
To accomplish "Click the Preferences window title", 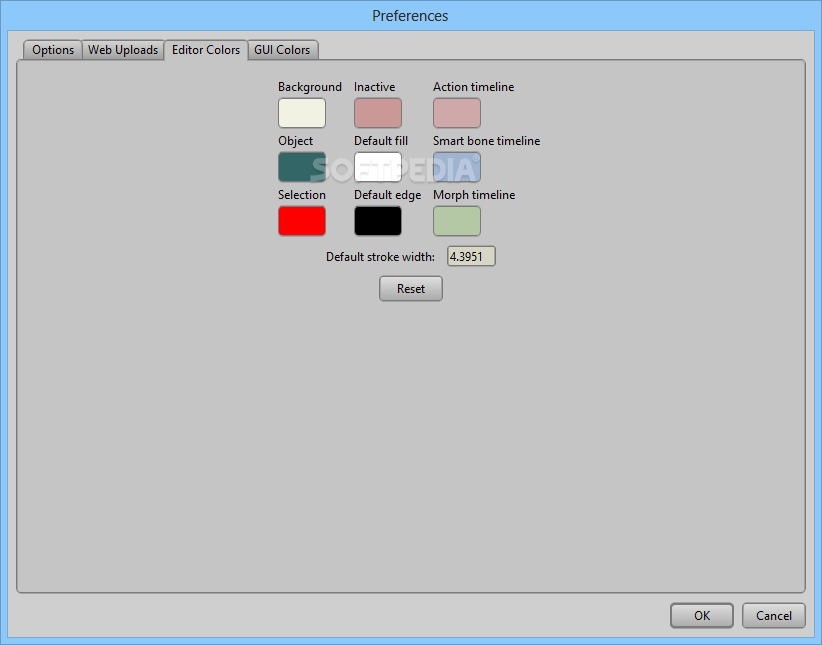I will tap(410, 16).
